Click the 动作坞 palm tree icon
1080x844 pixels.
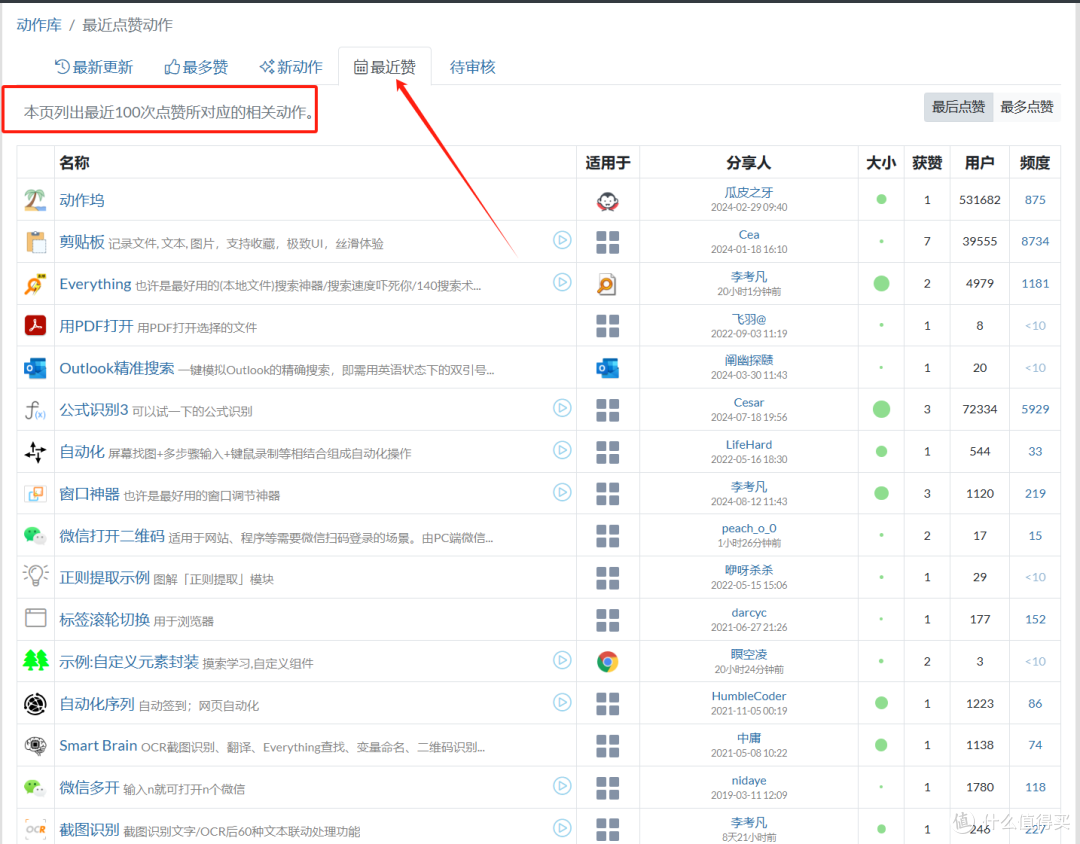click(35, 200)
